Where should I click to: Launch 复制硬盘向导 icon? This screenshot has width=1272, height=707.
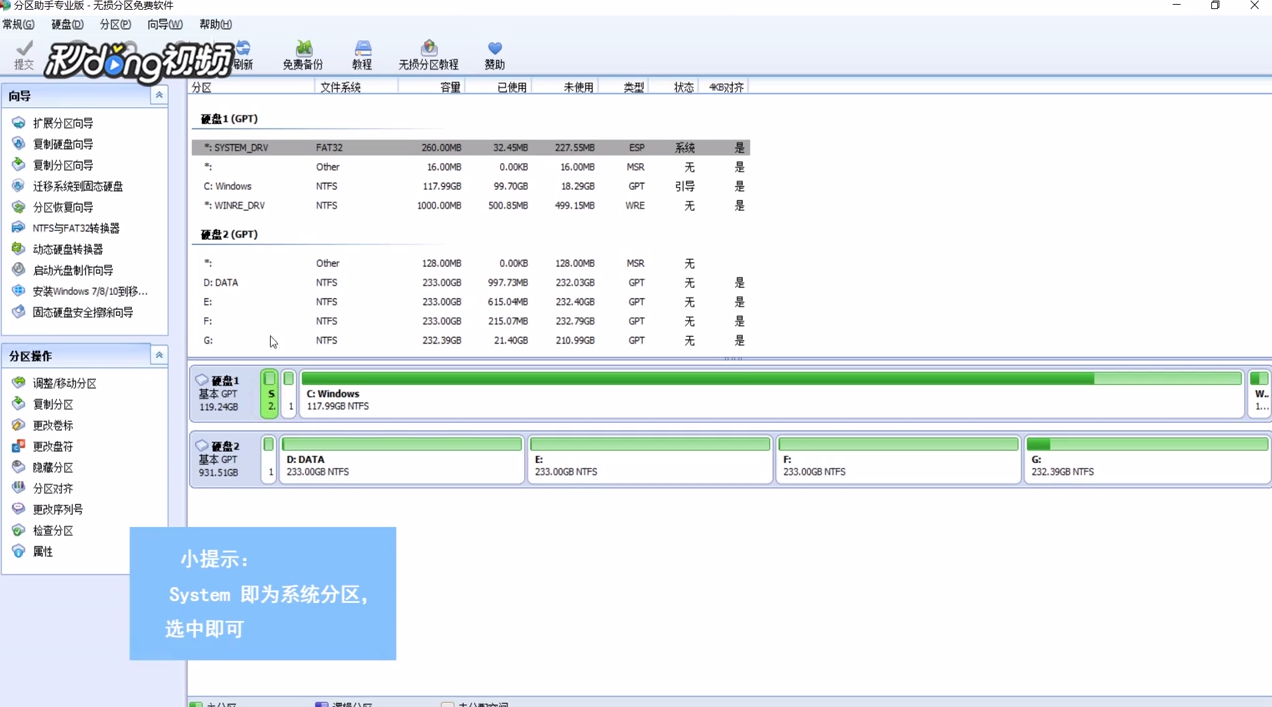[18, 144]
